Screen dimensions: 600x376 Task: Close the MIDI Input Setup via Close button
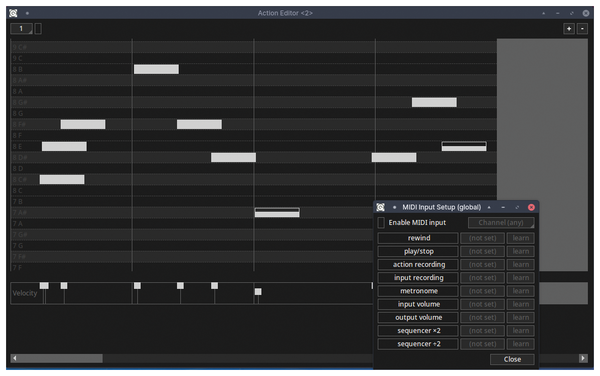(512, 359)
